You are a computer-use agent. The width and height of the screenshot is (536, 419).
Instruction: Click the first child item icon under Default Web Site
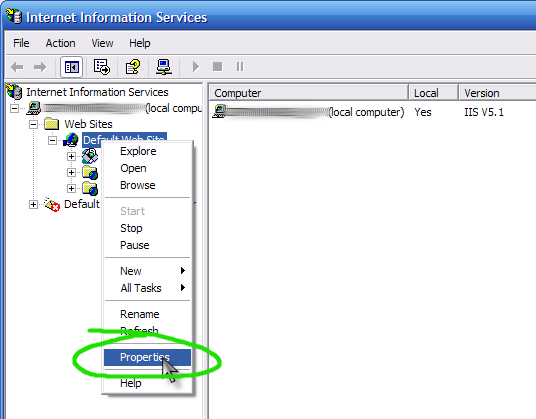click(90, 156)
